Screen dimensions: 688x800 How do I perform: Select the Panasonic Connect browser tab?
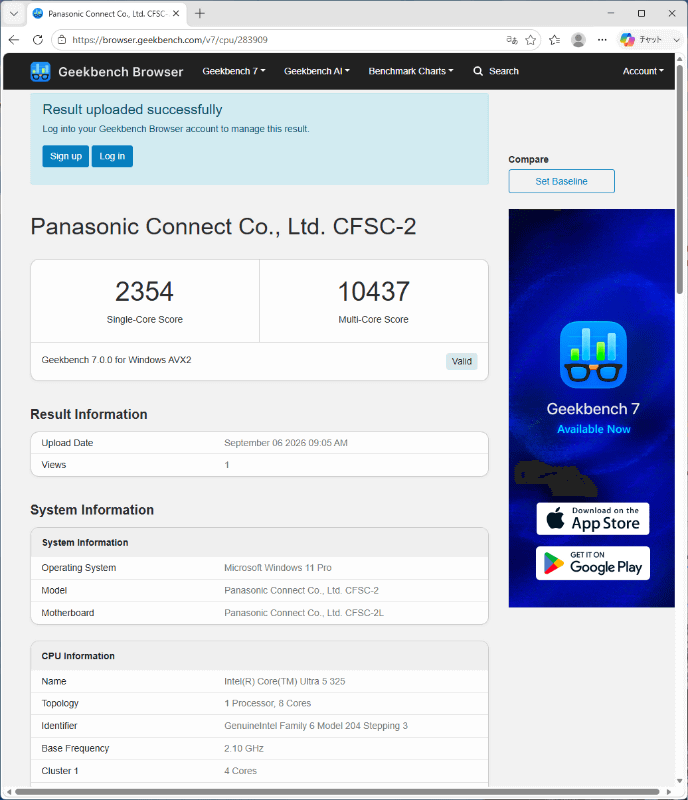(x=106, y=14)
